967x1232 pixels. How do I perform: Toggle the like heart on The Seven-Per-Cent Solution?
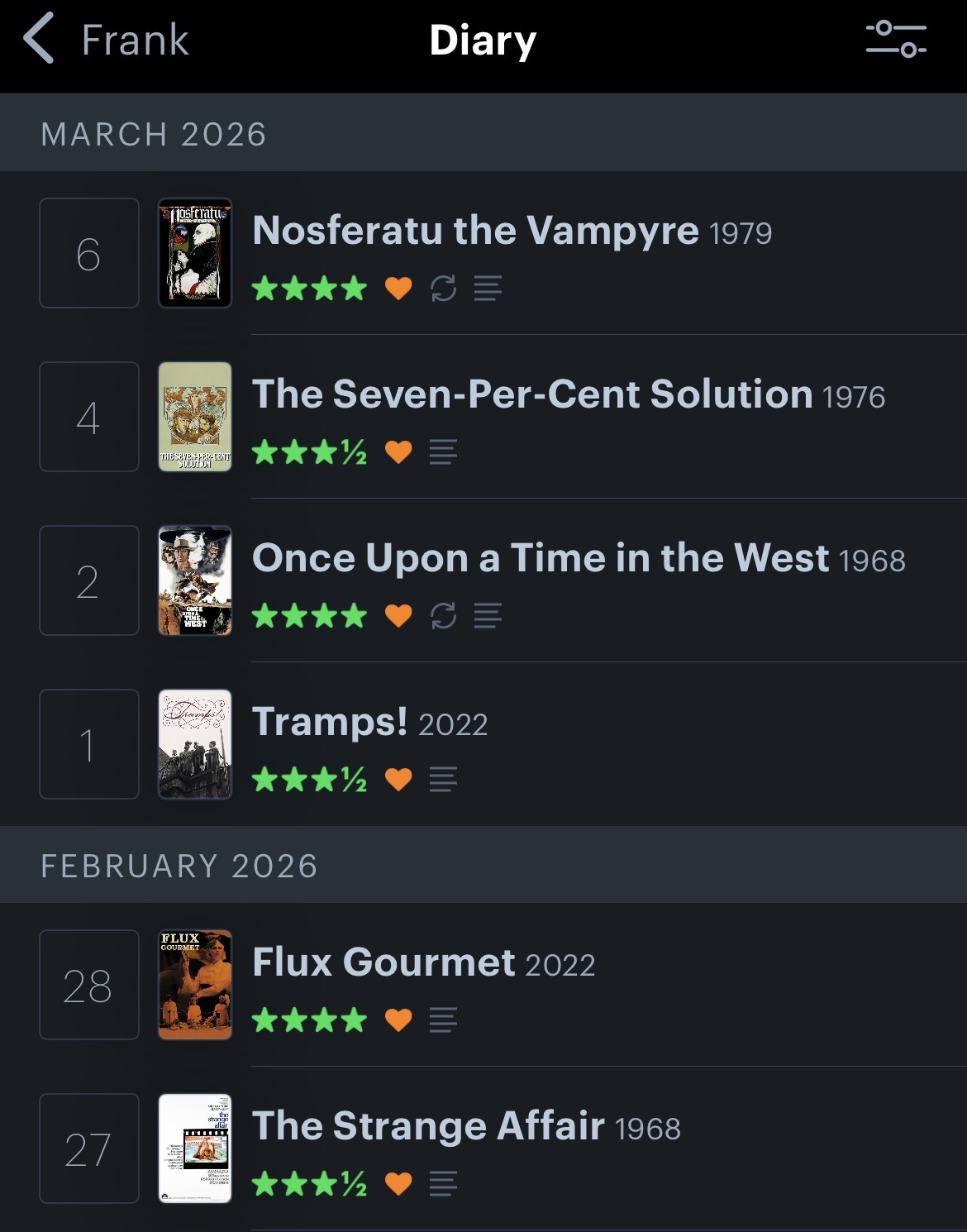[x=398, y=452]
